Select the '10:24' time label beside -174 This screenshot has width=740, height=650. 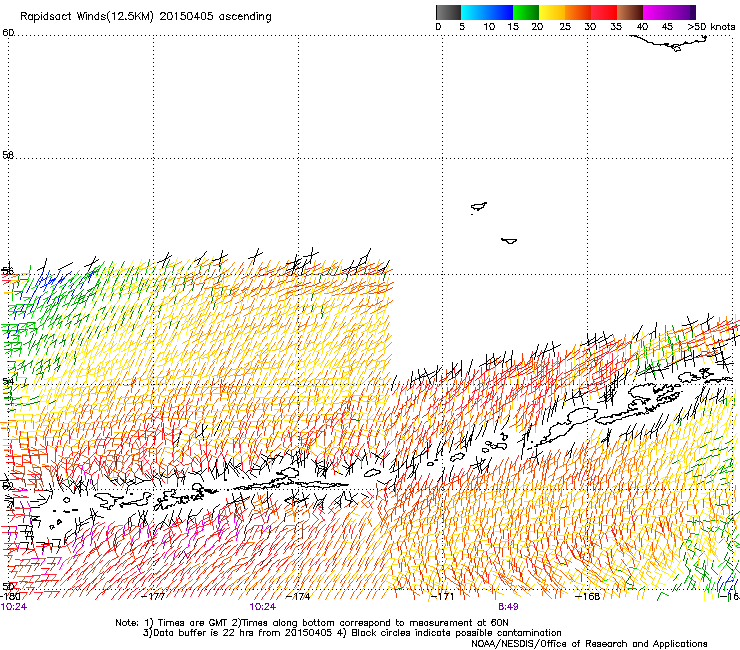[263, 607]
